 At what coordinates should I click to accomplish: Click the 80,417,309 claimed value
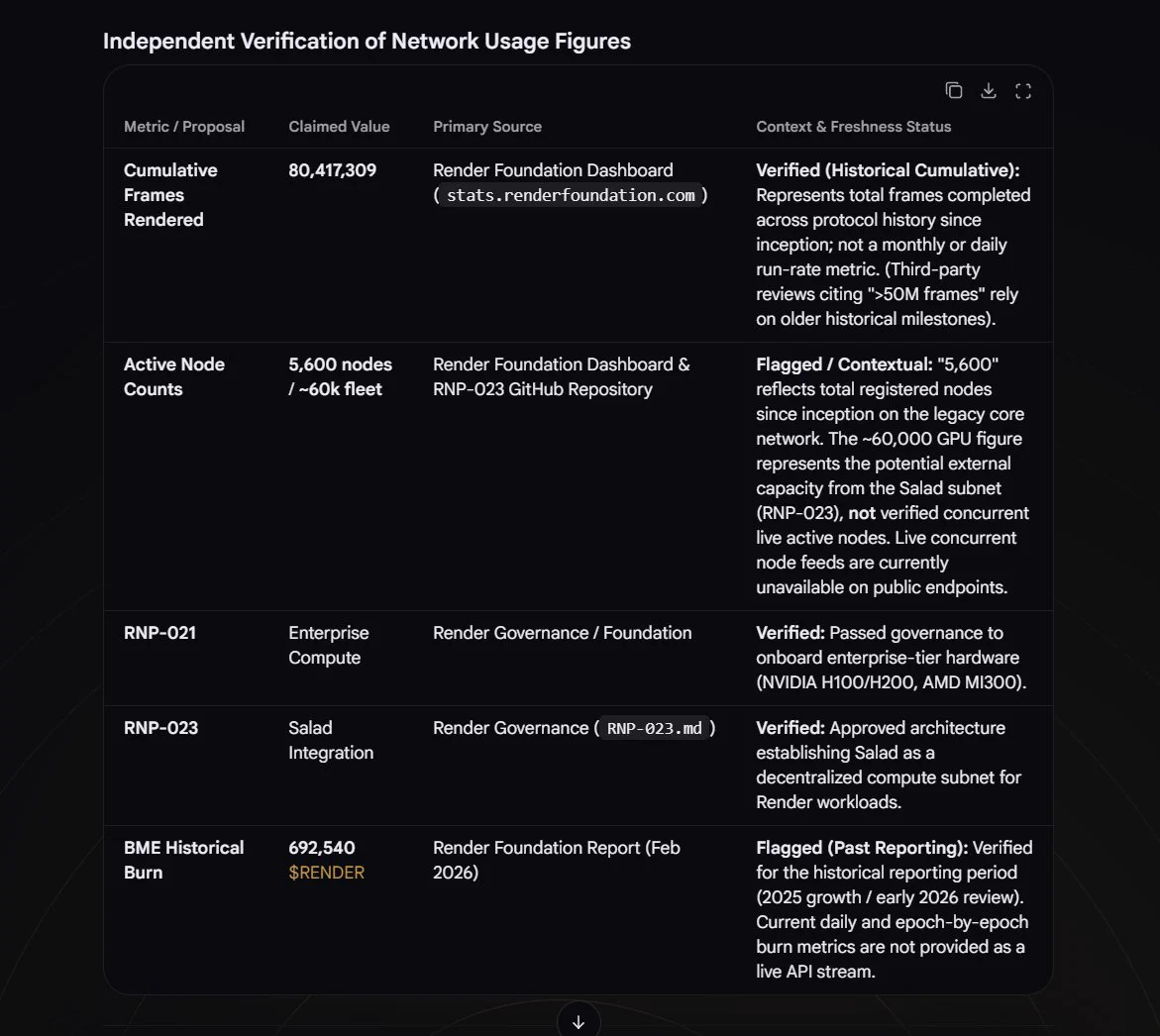pos(332,170)
